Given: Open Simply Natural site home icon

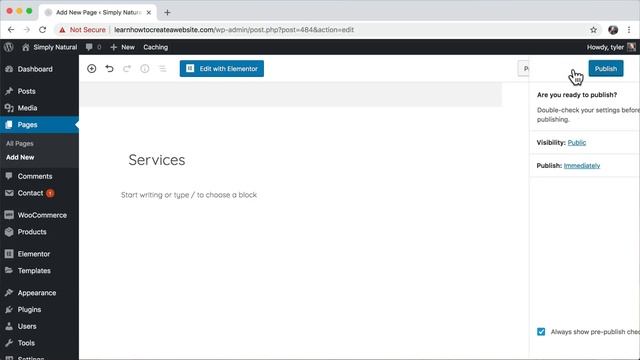Looking at the screenshot, I should tap(26, 47).
